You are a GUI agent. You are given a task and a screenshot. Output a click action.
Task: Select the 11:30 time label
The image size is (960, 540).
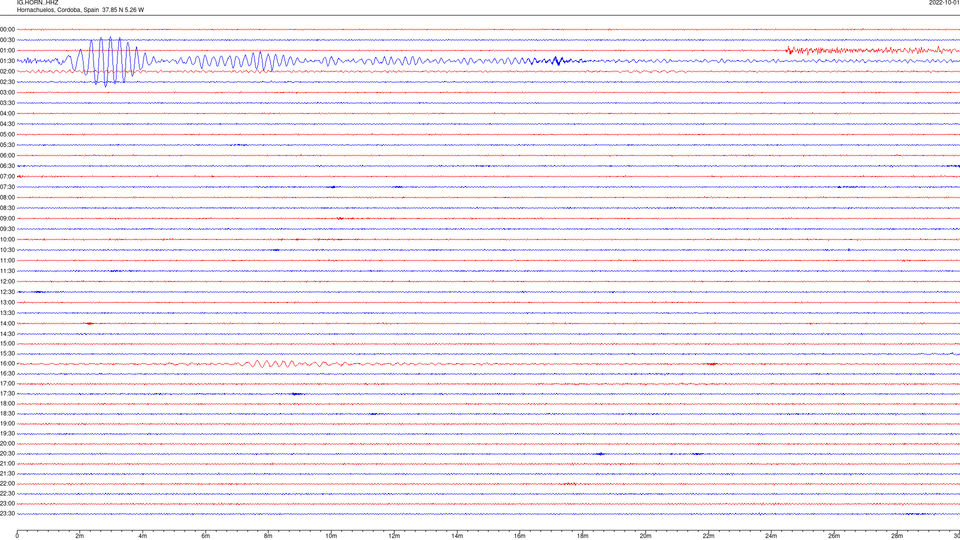pos(7,271)
